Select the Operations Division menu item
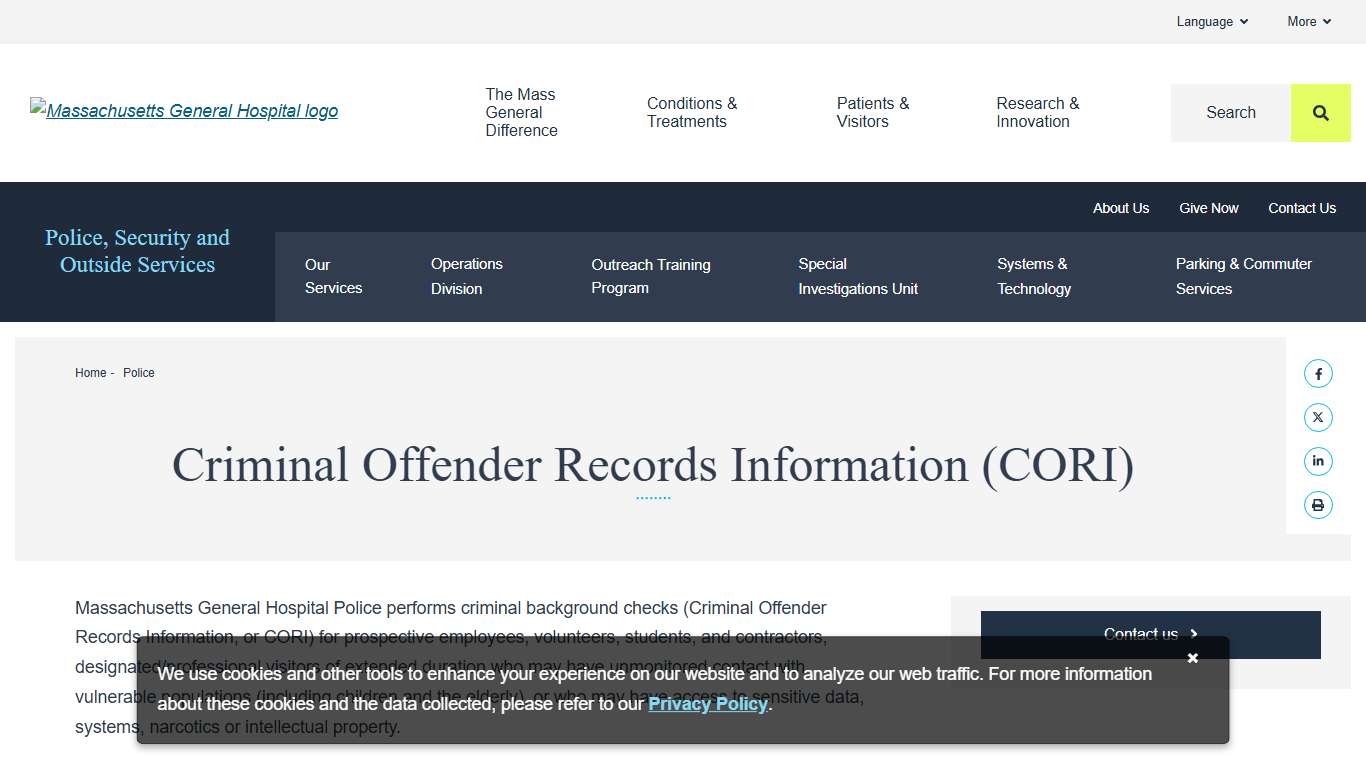Viewport: 1366px width, 768px height. 466,276
